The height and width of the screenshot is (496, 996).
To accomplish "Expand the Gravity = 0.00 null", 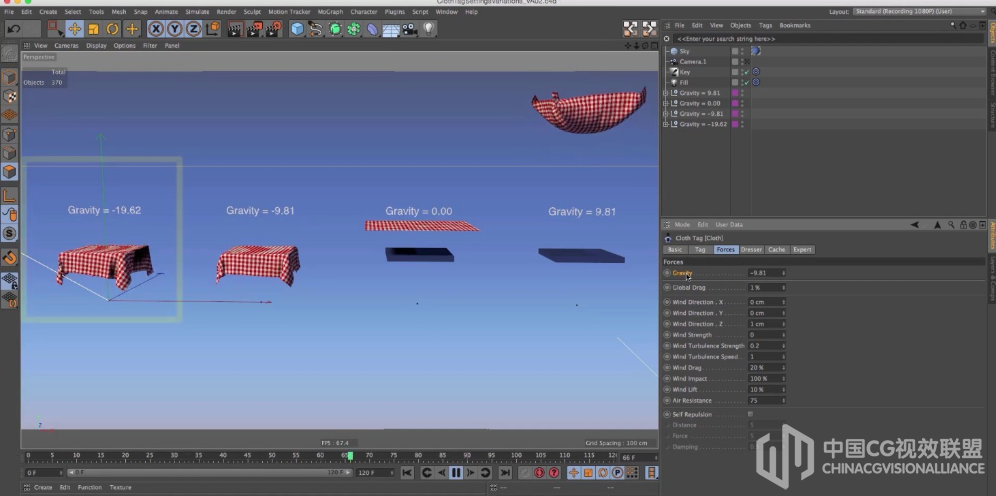I will click(x=666, y=103).
